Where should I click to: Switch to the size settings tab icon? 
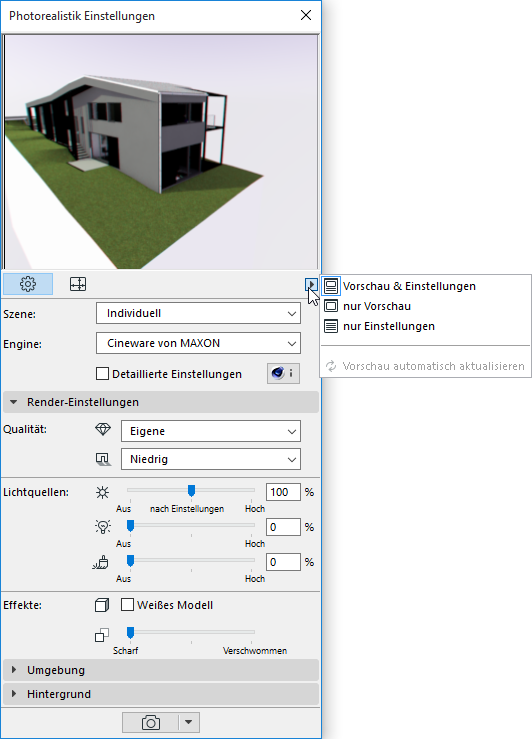(x=78, y=284)
